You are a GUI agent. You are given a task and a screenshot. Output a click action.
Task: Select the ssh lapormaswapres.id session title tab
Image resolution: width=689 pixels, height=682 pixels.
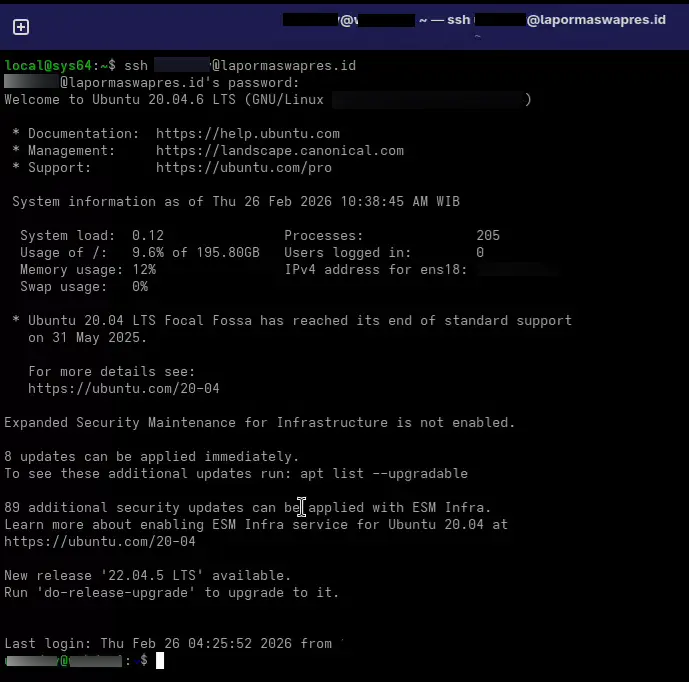tap(474, 20)
